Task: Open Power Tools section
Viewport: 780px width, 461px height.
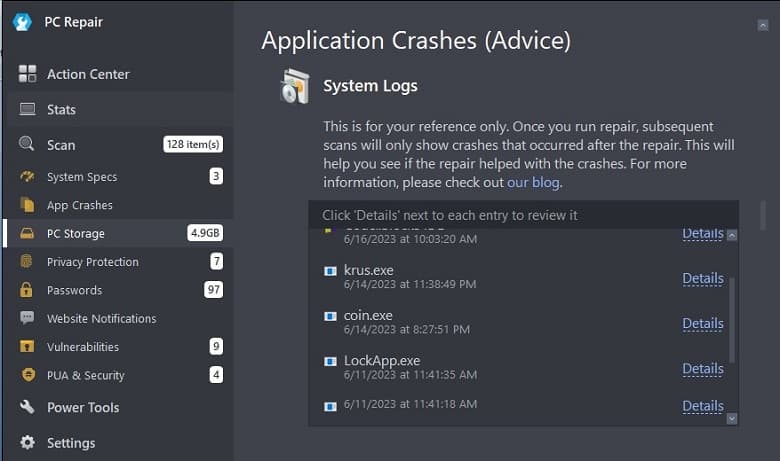Action: (x=118, y=407)
